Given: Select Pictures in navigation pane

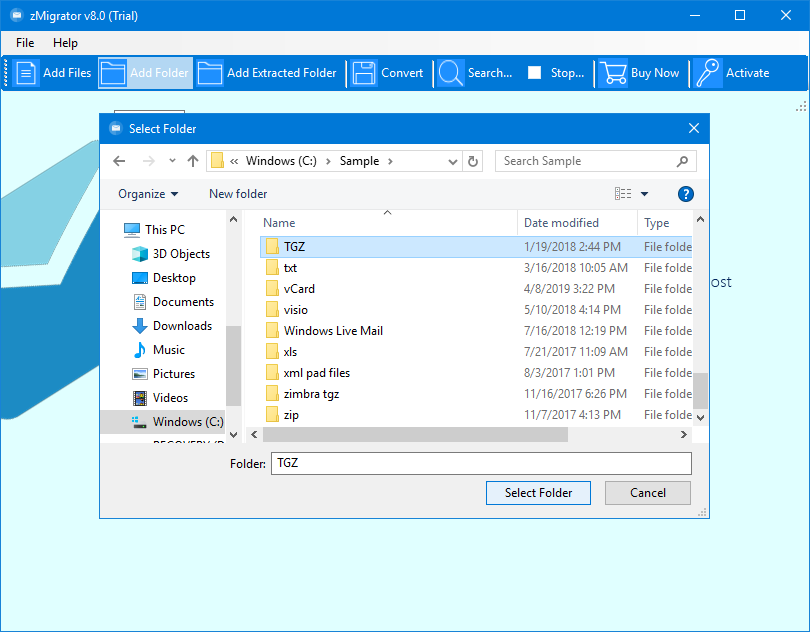Looking at the screenshot, I should pos(164,374).
